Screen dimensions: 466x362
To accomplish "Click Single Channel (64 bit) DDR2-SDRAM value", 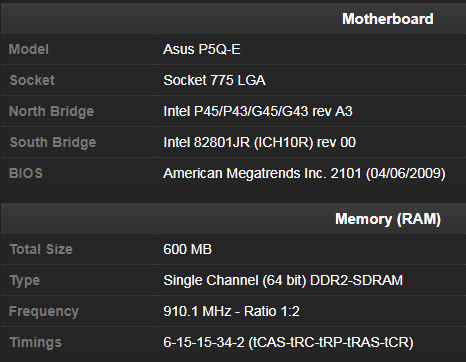I will pyautogui.click(x=283, y=280).
